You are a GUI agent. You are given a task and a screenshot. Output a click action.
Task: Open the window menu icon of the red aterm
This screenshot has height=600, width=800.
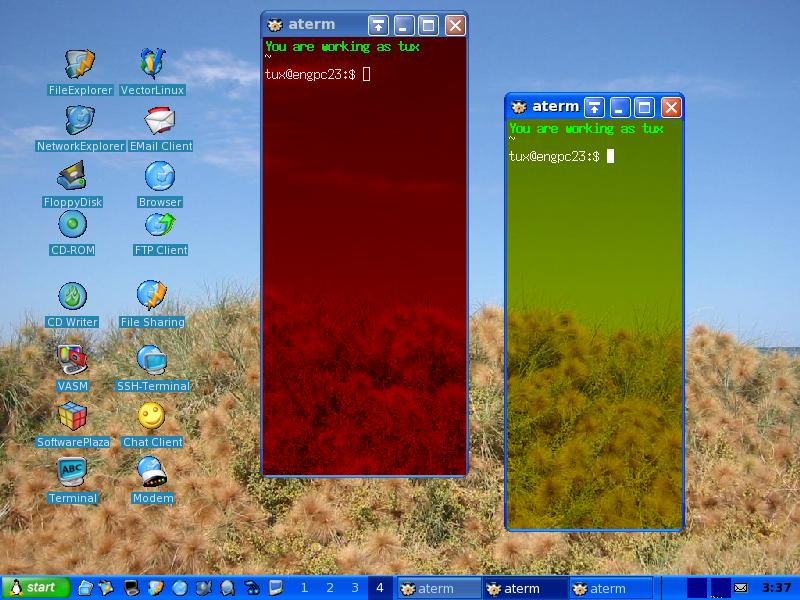point(275,25)
